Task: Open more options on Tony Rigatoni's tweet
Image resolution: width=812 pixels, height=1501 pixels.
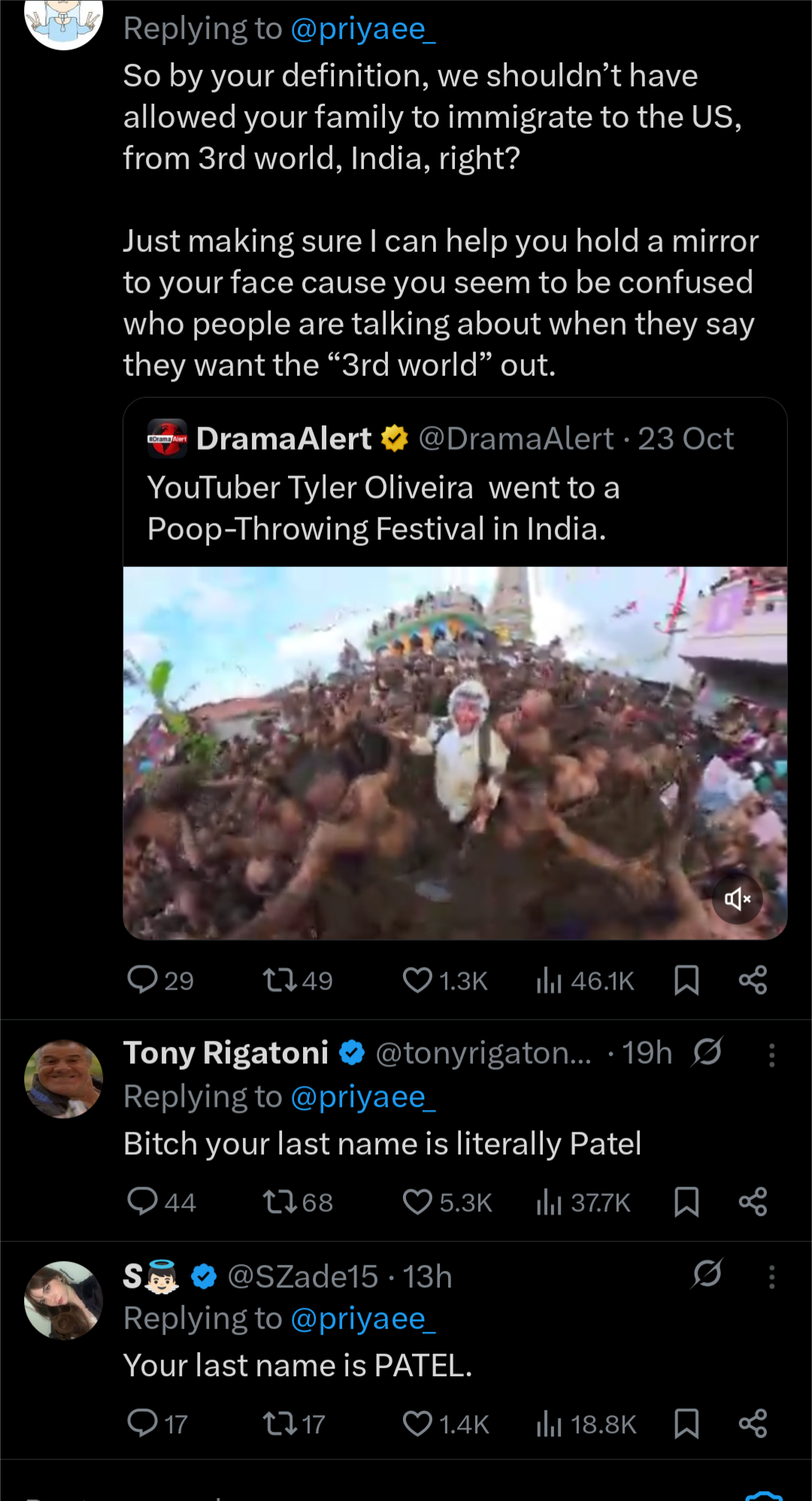Action: pyautogui.click(x=771, y=1055)
